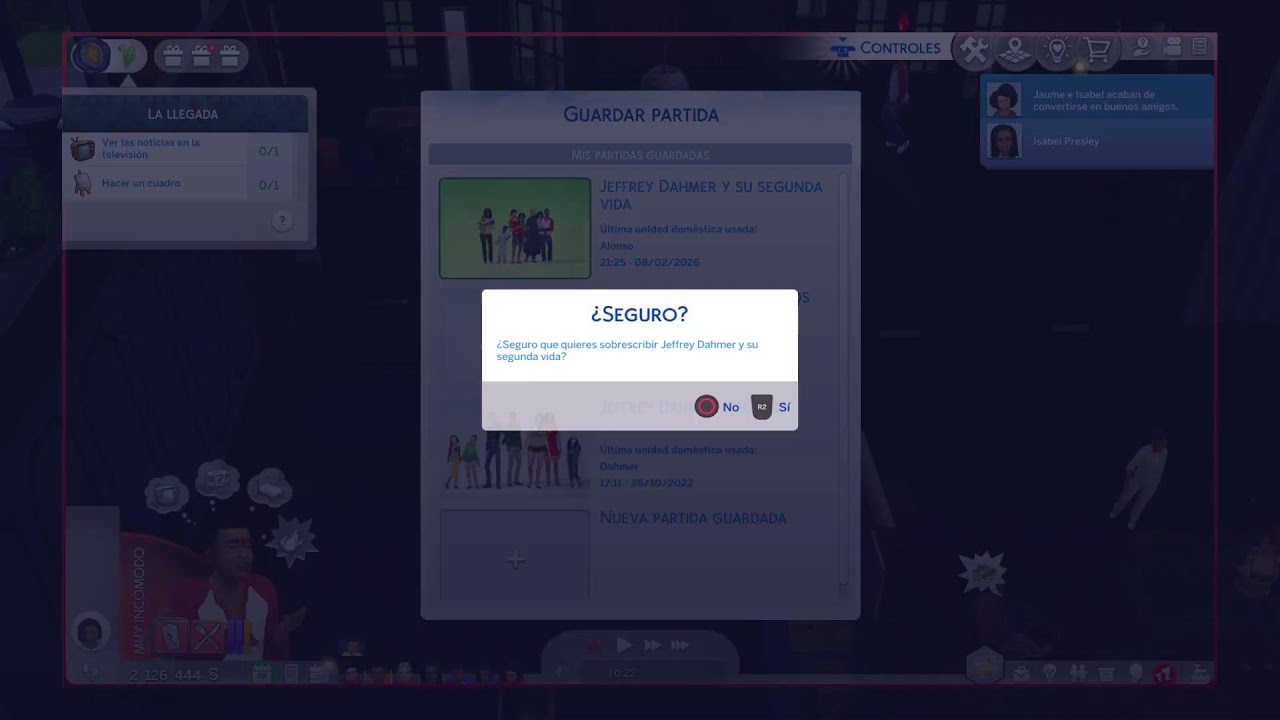
Task: Open the relationships two-people icon
Action: (1078, 674)
